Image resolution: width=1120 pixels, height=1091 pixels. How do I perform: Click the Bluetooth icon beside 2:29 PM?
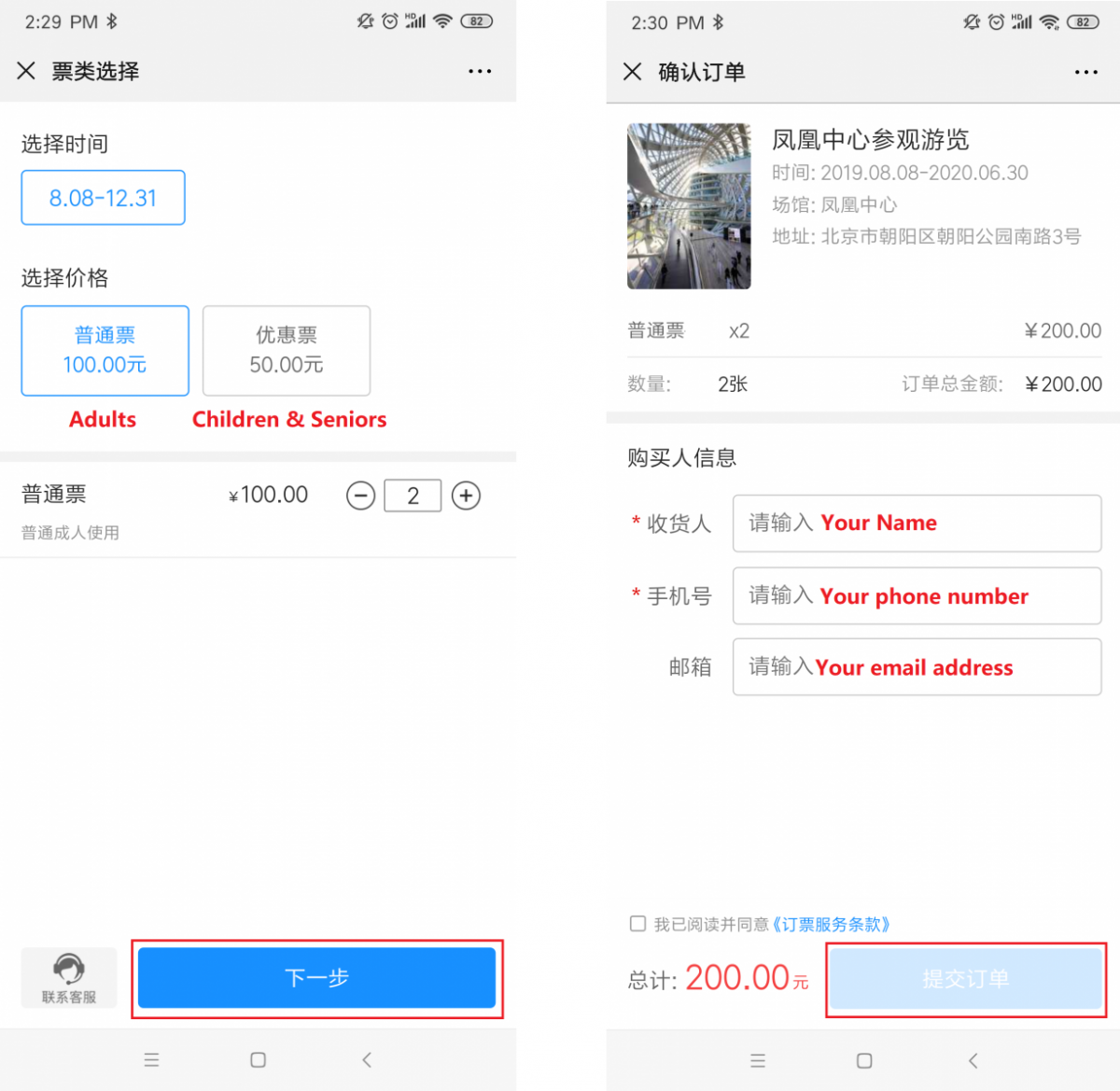tap(112, 21)
